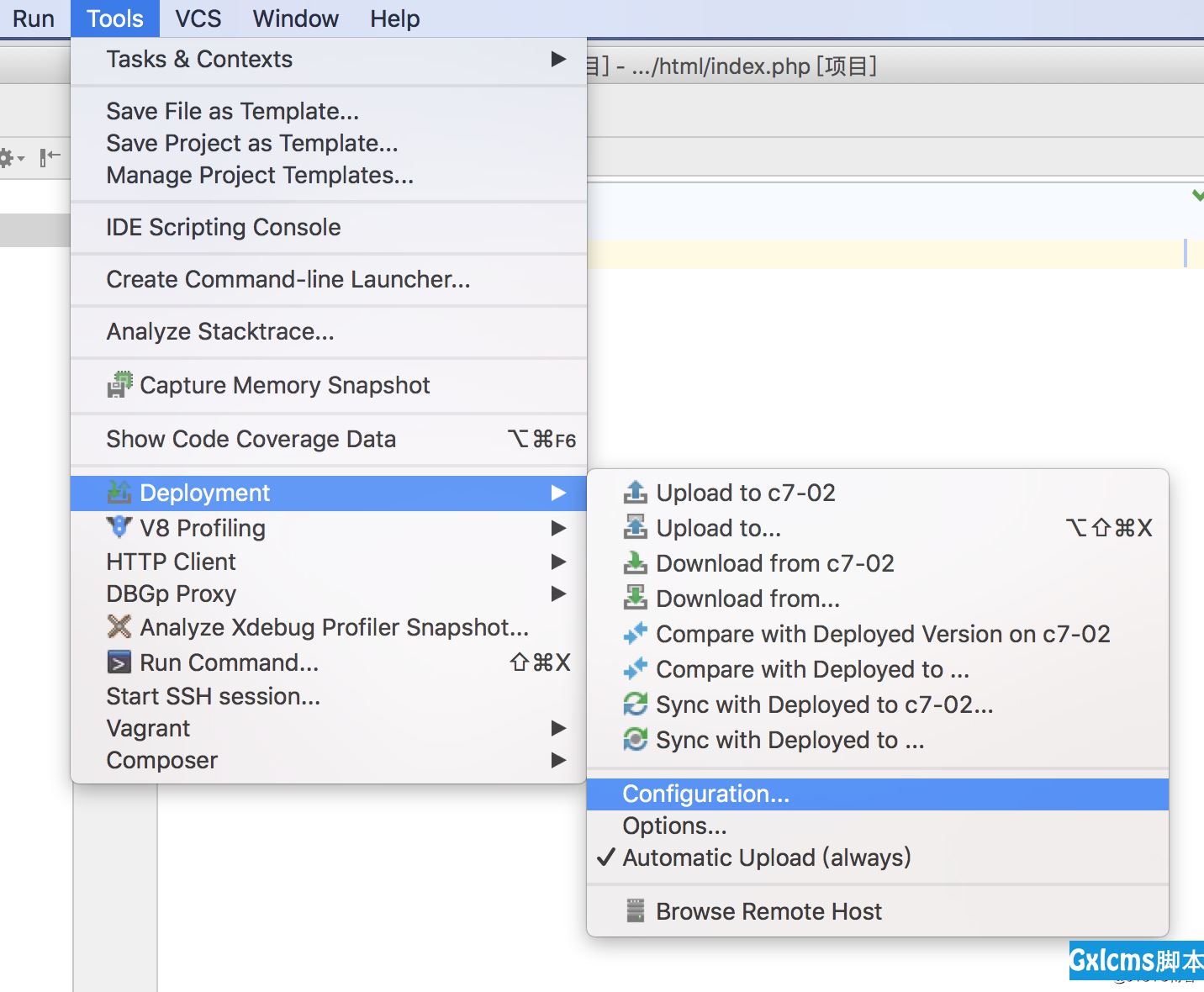1204x992 pixels.
Task: Click the Composer menu entry
Action: click(329, 760)
